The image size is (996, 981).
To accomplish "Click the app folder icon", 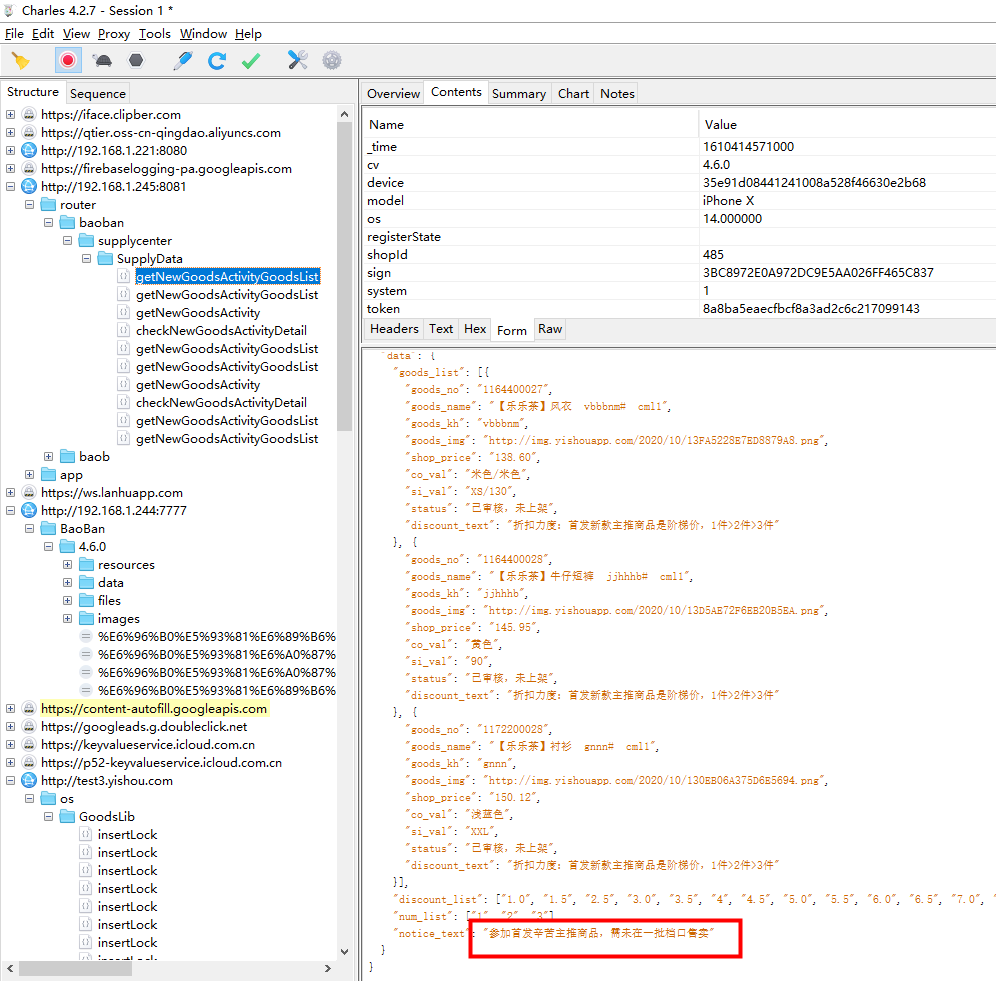I will tap(48, 475).
